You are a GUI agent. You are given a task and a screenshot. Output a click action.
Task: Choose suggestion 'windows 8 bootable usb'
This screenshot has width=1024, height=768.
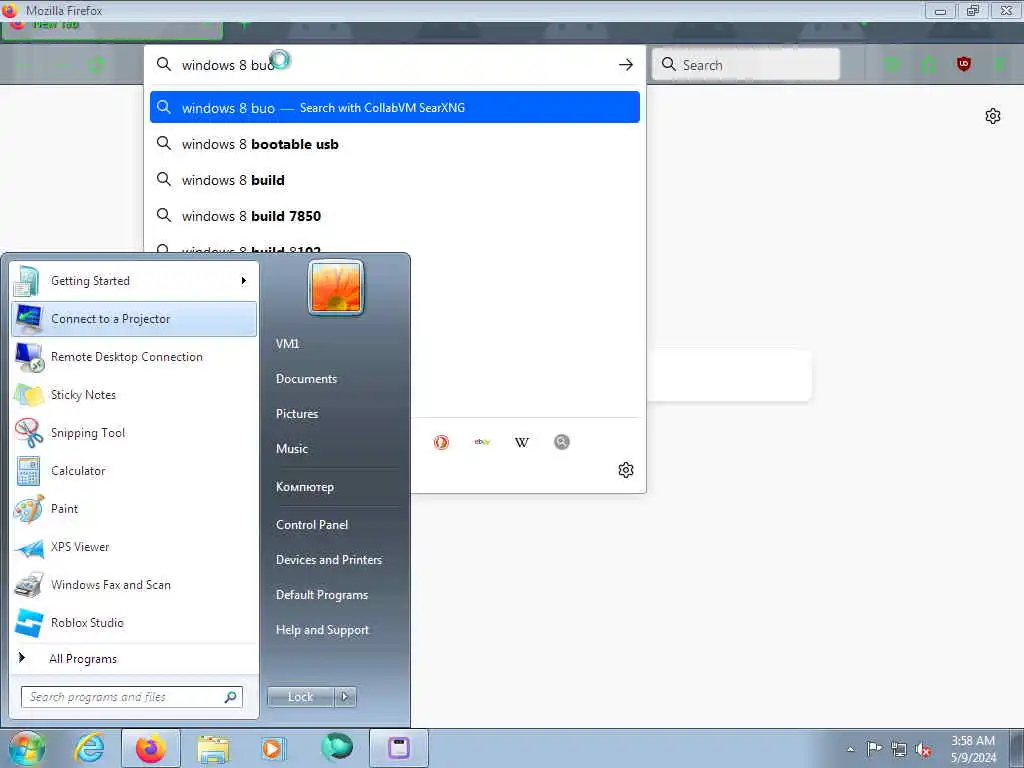point(394,144)
